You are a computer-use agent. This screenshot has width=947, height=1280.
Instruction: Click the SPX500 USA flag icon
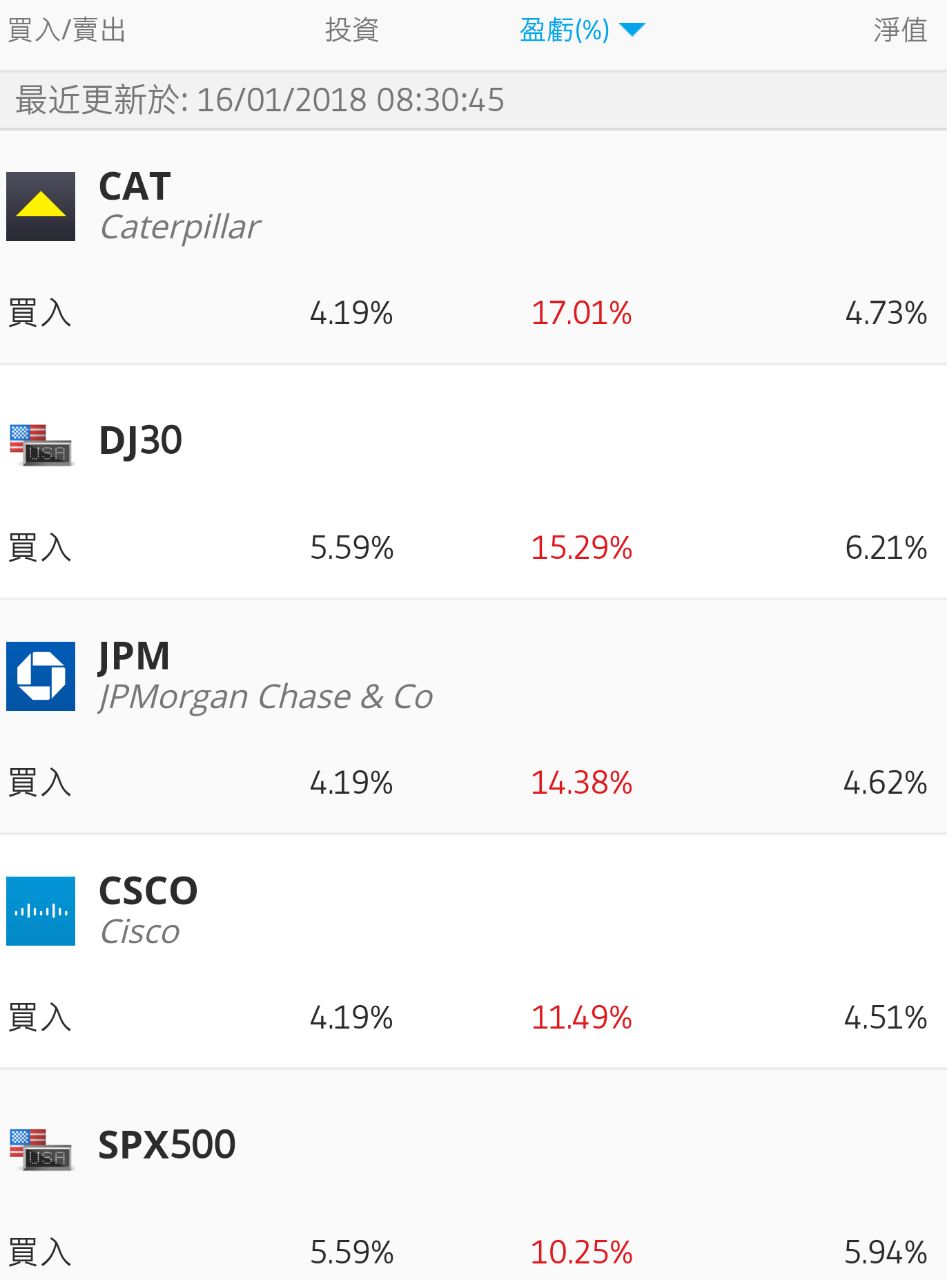pos(40,1147)
